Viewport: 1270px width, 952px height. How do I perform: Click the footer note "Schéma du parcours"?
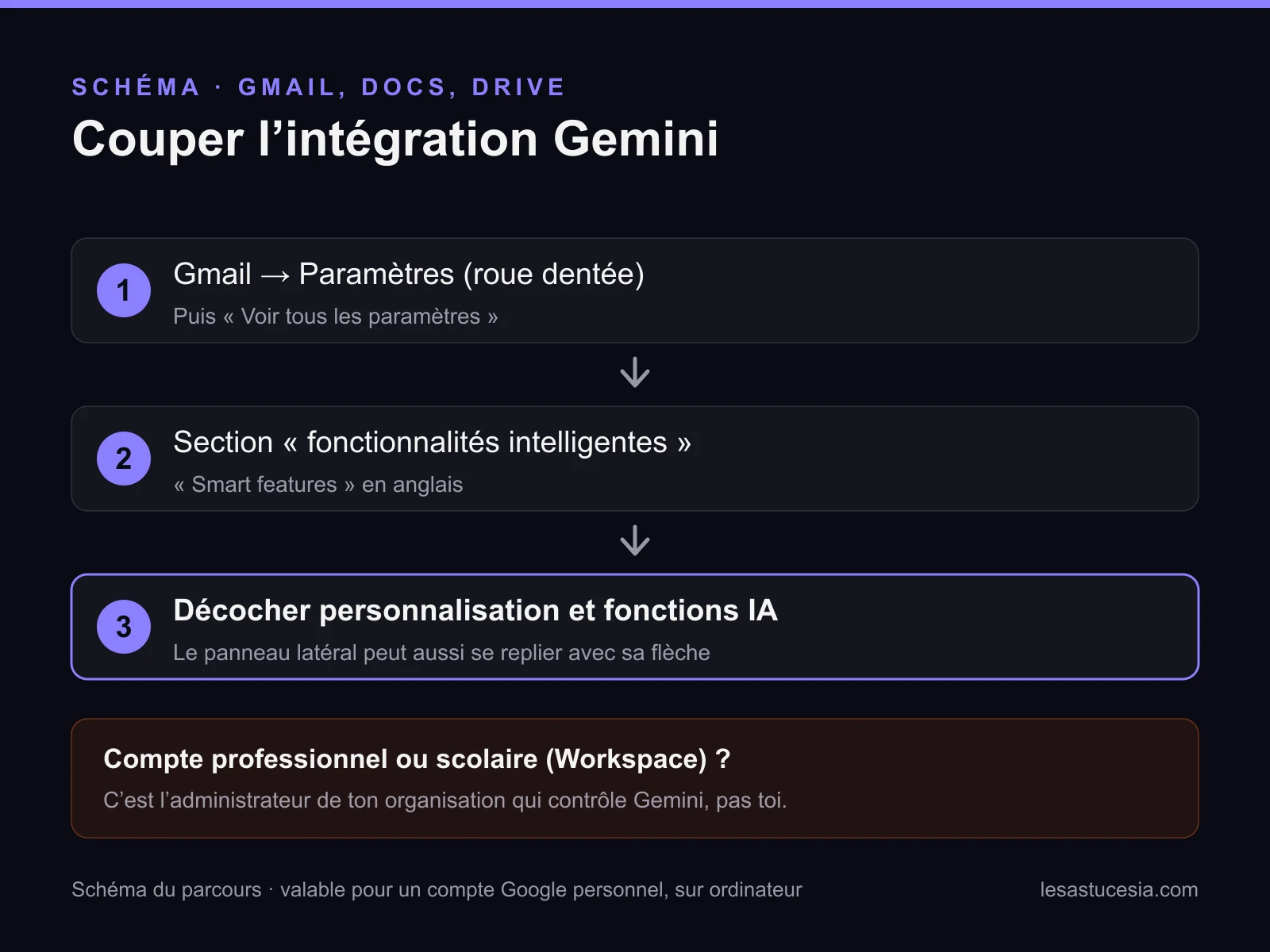(437, 890)
